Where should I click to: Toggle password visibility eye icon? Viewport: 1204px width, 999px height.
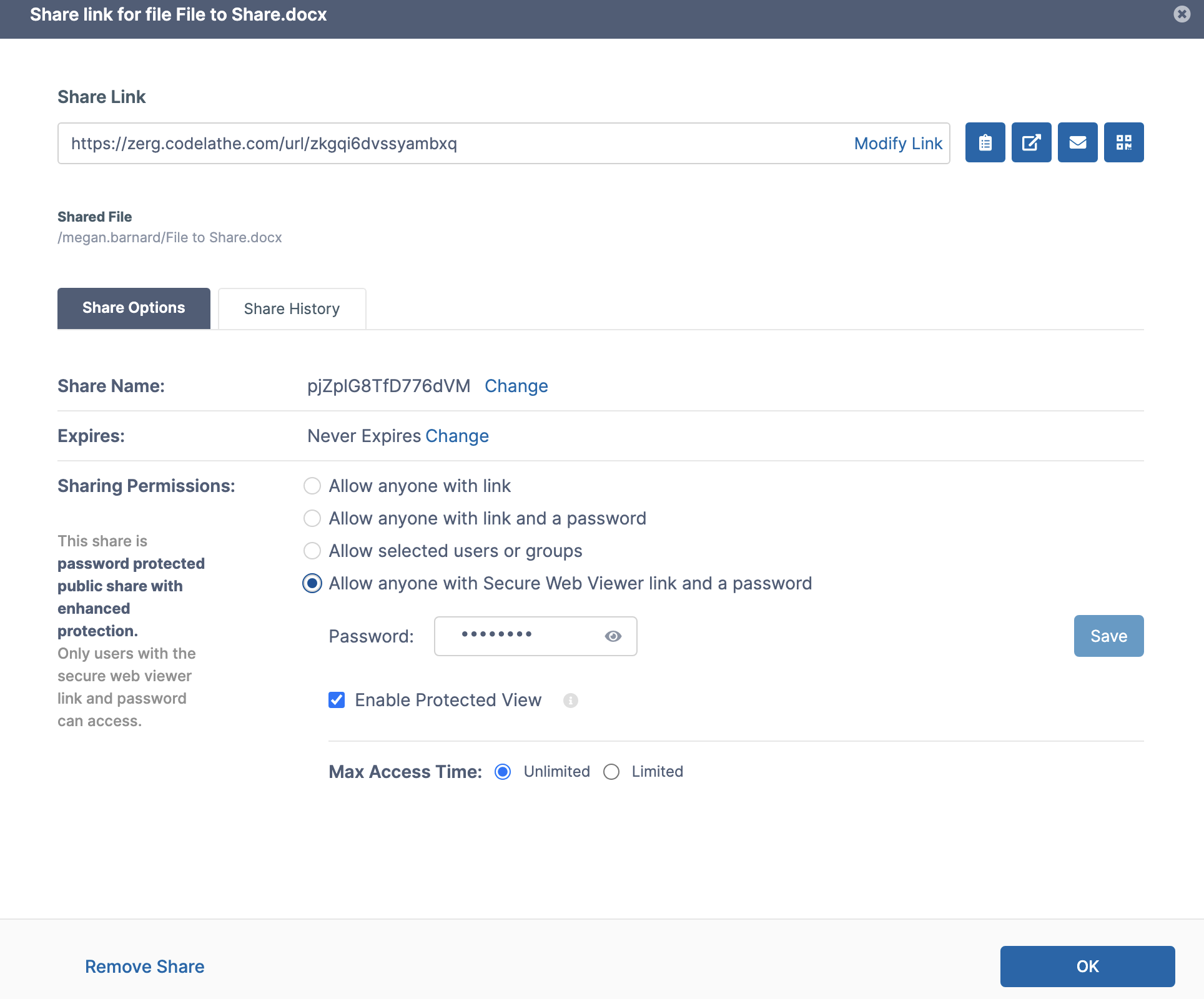pos(613,636)
